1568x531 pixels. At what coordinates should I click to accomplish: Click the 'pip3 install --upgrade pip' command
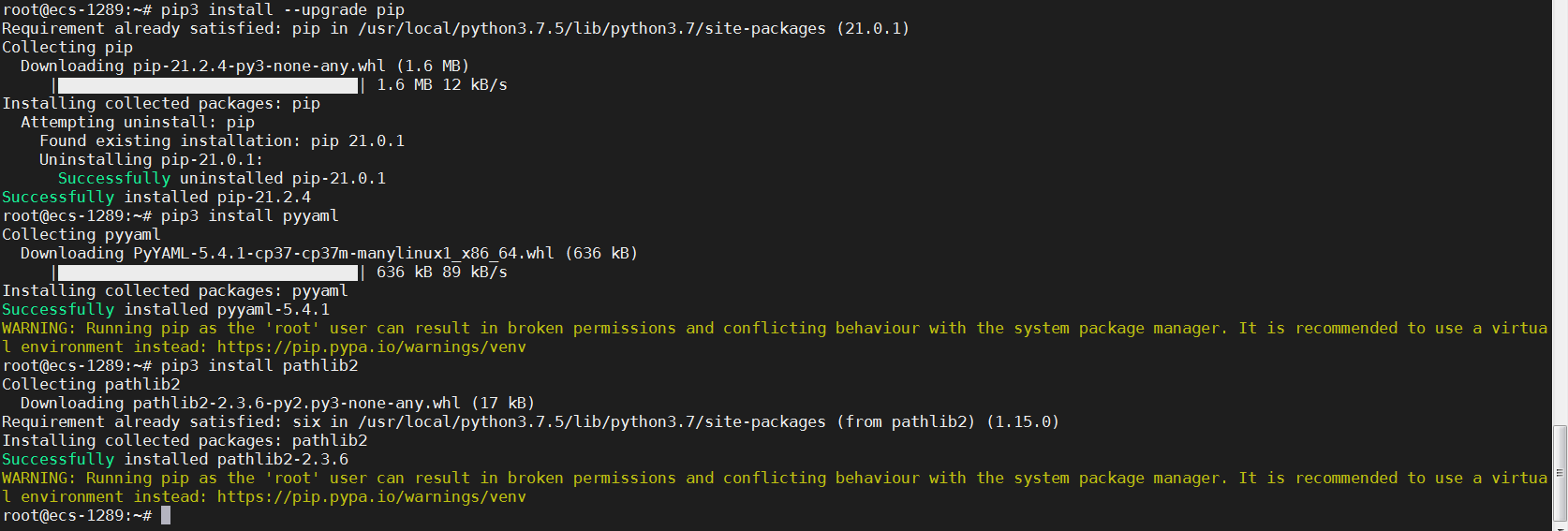click(282, 10)
